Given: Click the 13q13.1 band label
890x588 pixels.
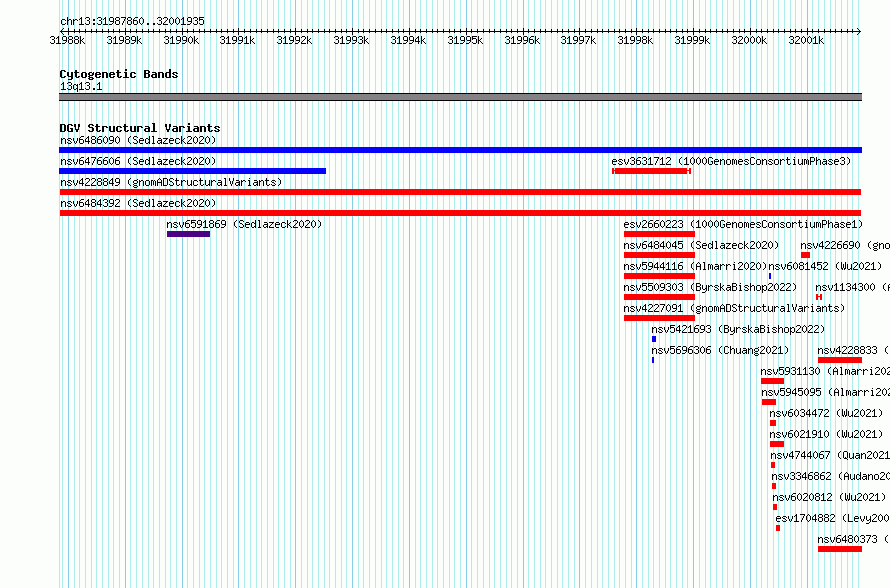Looking at the screenshot, I should pyautogui.click(x=81, y=86).
